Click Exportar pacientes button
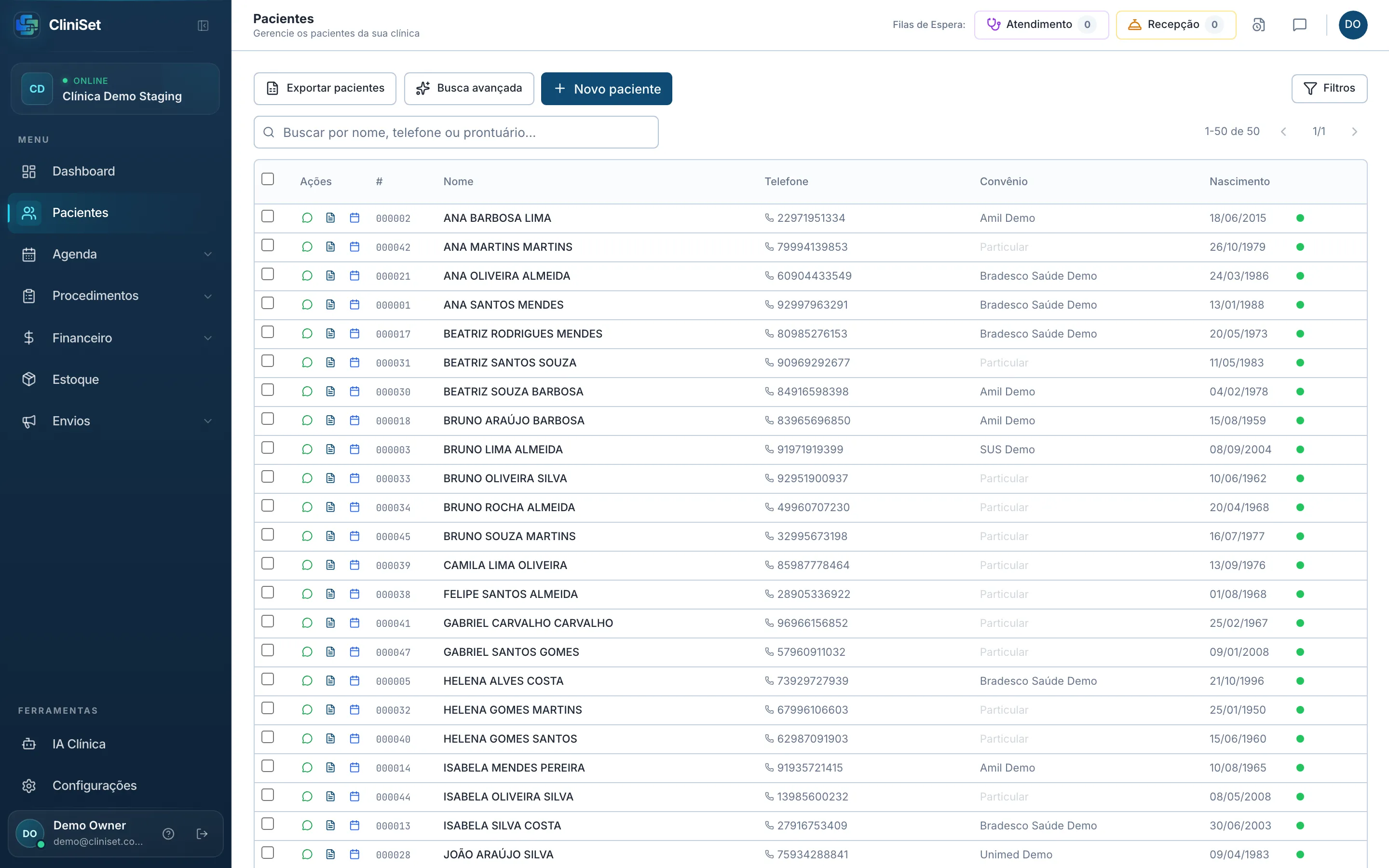This screenshot has width=1389, height=868. [325, 88]
